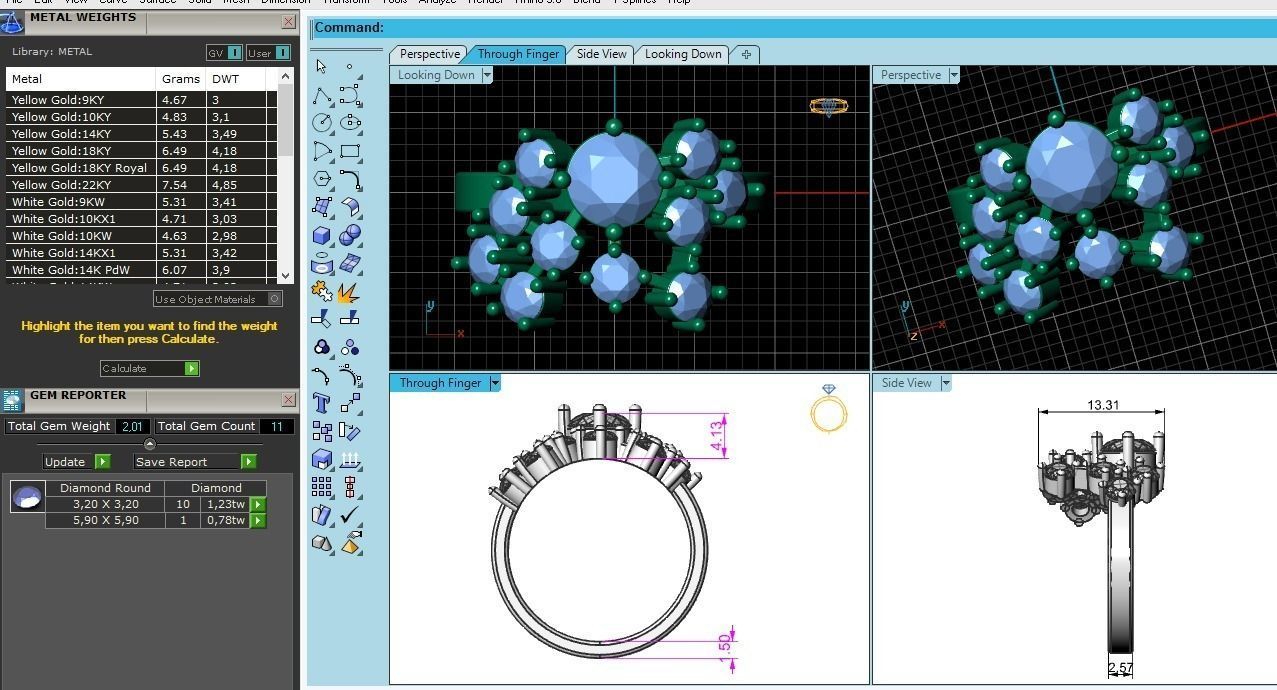Image resolution: width=1277 pixels, height=690 pixels.
Task: Pick the Rectangle tool
Action: pyautogui.click(x=350, y=152)
